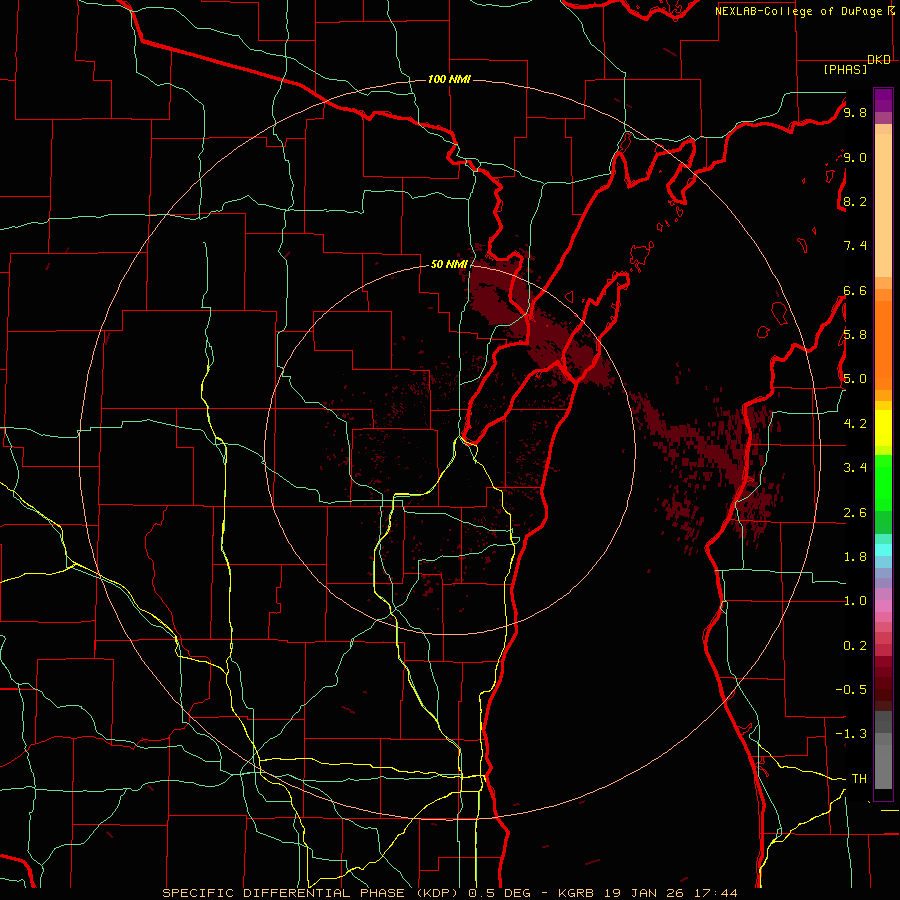Click the 7.4 scale value label

coord(855,246)
